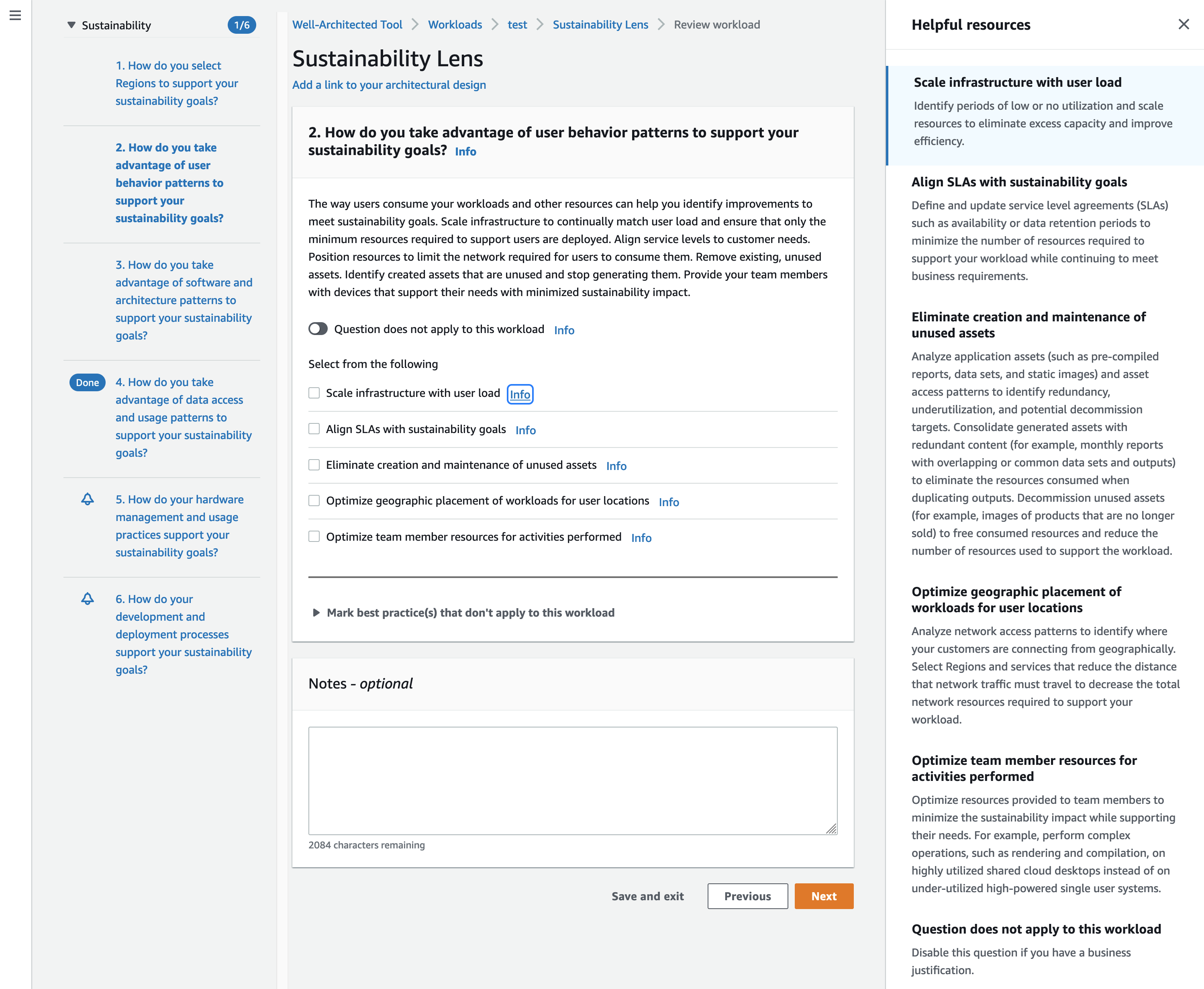Toggle Question does not apply switch
This screenshot has height=989, width=1204.
(x=318, y=329)
